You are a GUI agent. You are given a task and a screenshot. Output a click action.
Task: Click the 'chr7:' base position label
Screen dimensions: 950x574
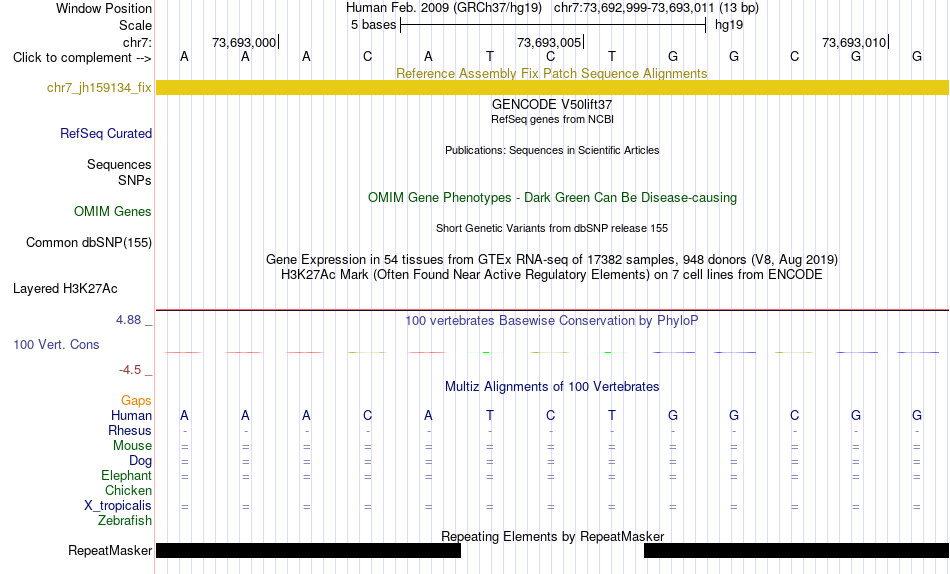[138, 42]
